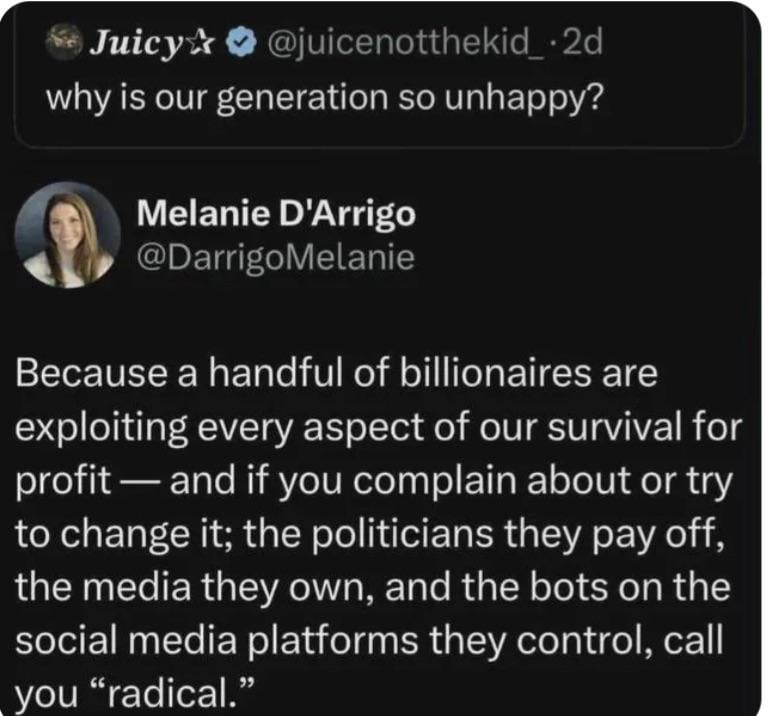Viewport: 772px width, 716px height.
Task: Click the line starting "exploiting every aspect"
Action: (380, 428)
